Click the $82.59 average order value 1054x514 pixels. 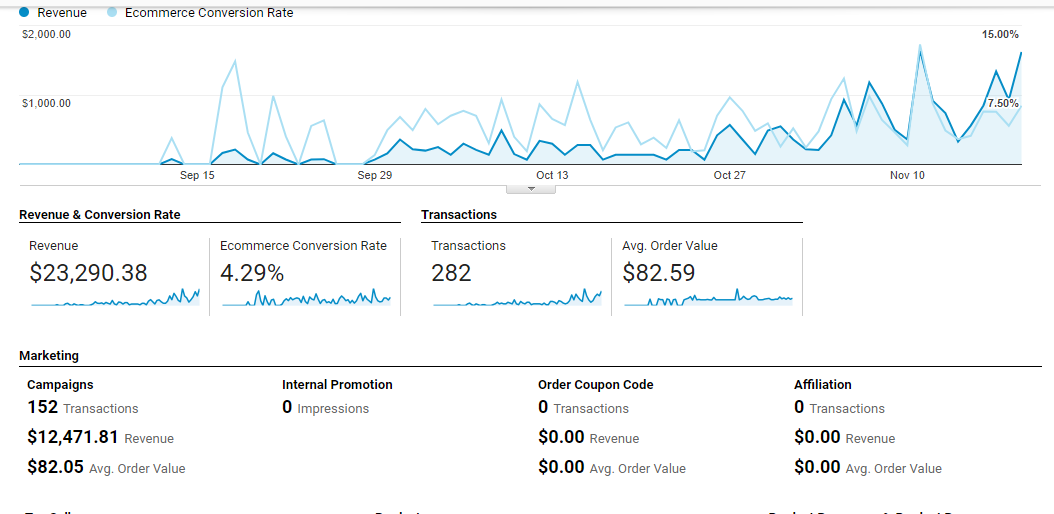(660, 272)
